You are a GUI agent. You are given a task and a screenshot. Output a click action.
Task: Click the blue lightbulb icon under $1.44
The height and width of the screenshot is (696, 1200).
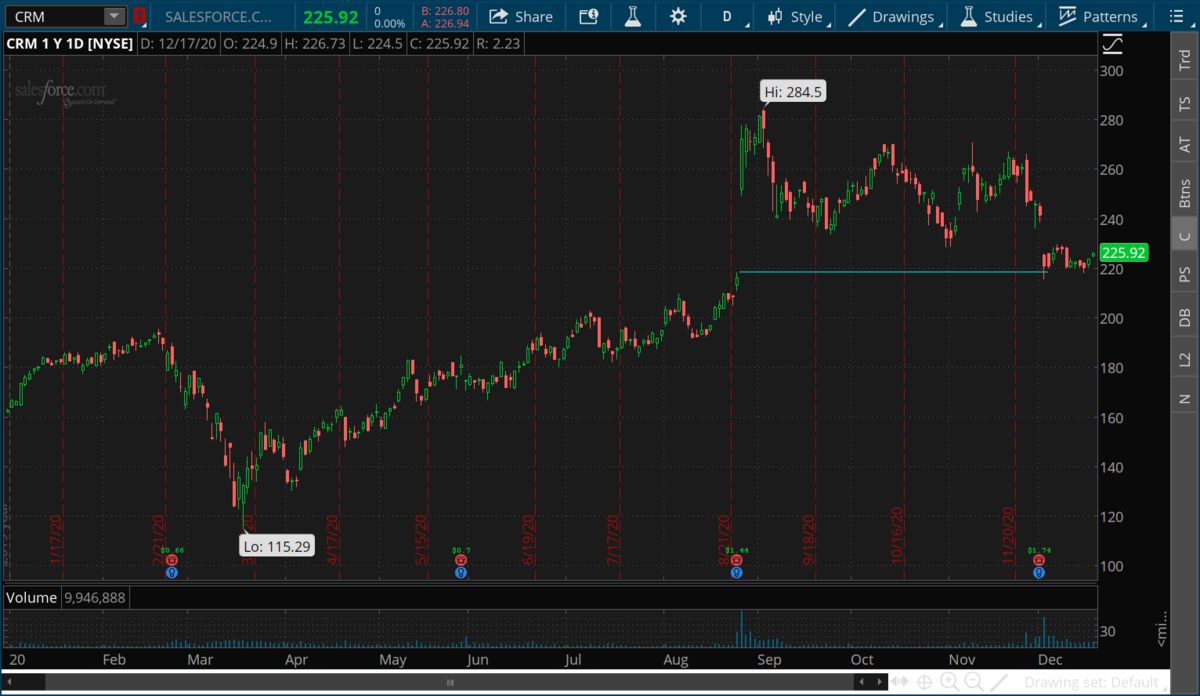737,574
